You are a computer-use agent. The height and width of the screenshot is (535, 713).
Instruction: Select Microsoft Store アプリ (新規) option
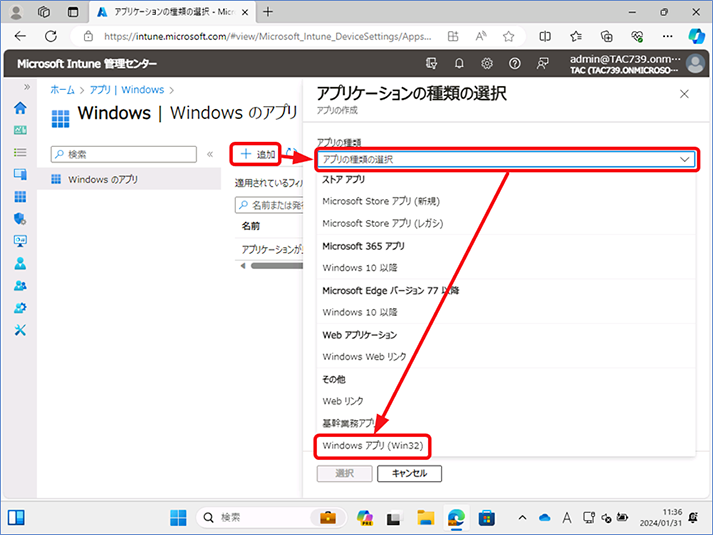pos(381,201)
